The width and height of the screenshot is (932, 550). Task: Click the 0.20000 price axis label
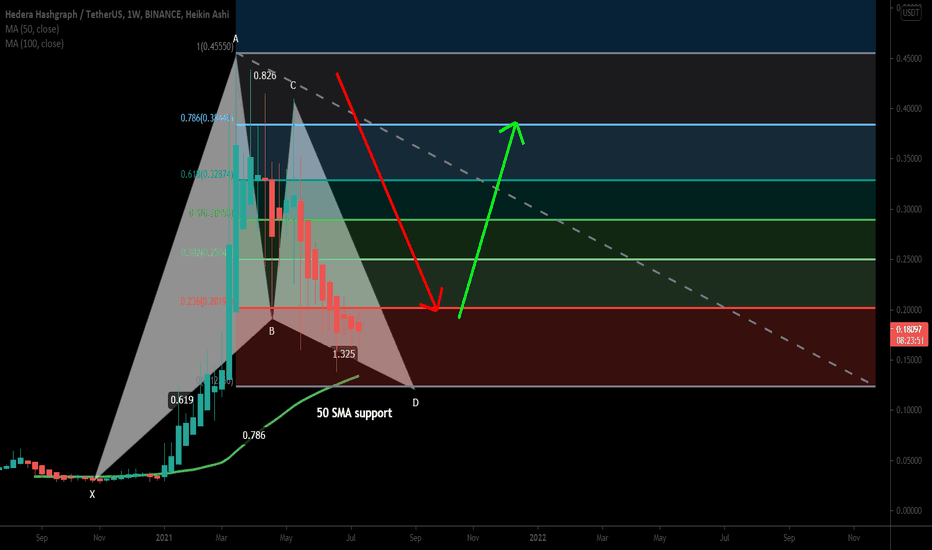point(909,310)
